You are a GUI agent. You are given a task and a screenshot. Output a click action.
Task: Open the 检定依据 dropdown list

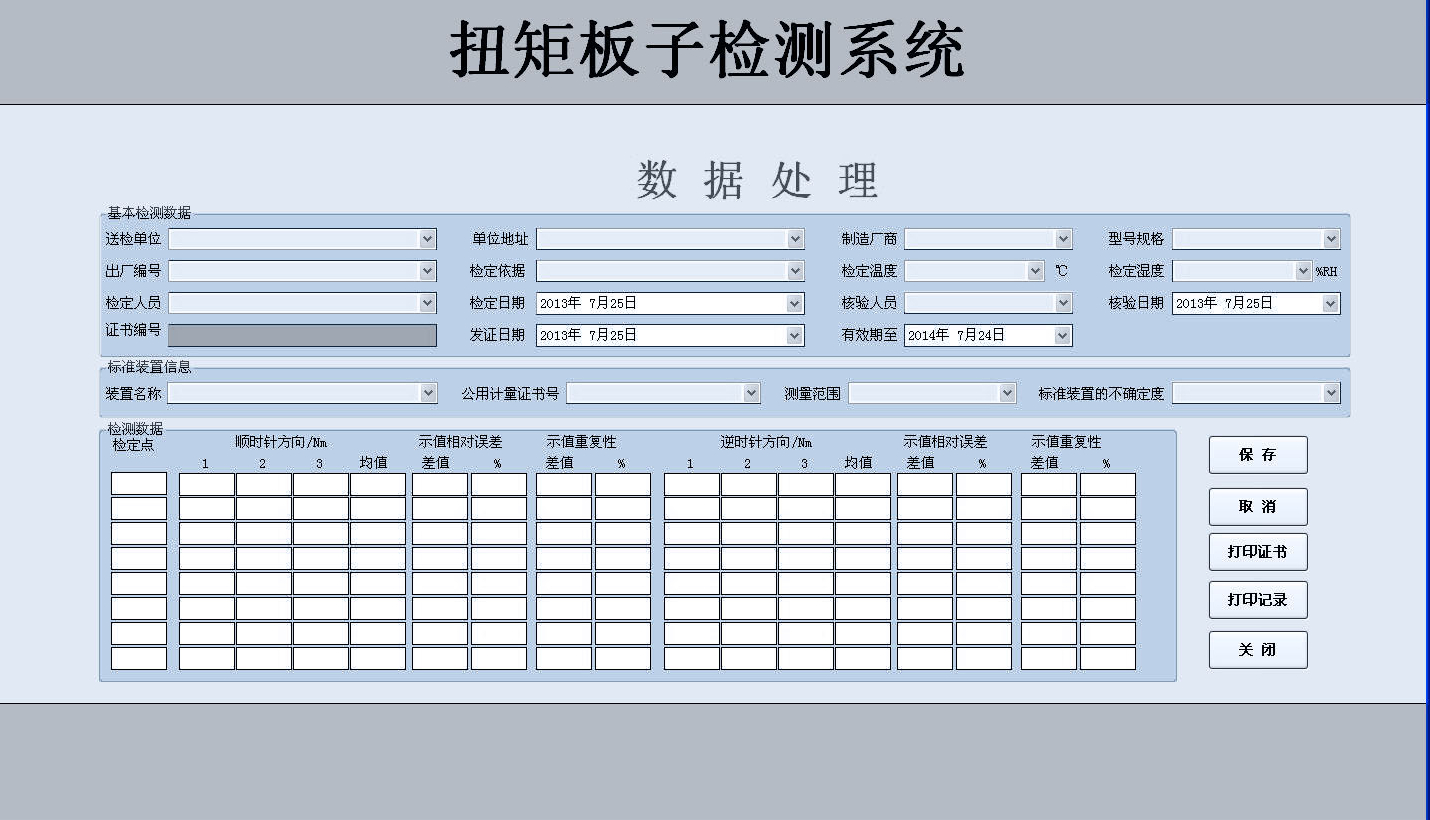tap(795, 271)
